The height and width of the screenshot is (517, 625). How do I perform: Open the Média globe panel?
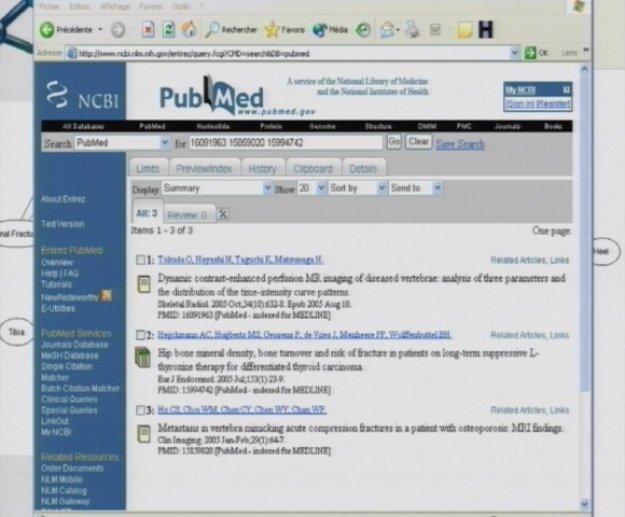coord(320,30)
